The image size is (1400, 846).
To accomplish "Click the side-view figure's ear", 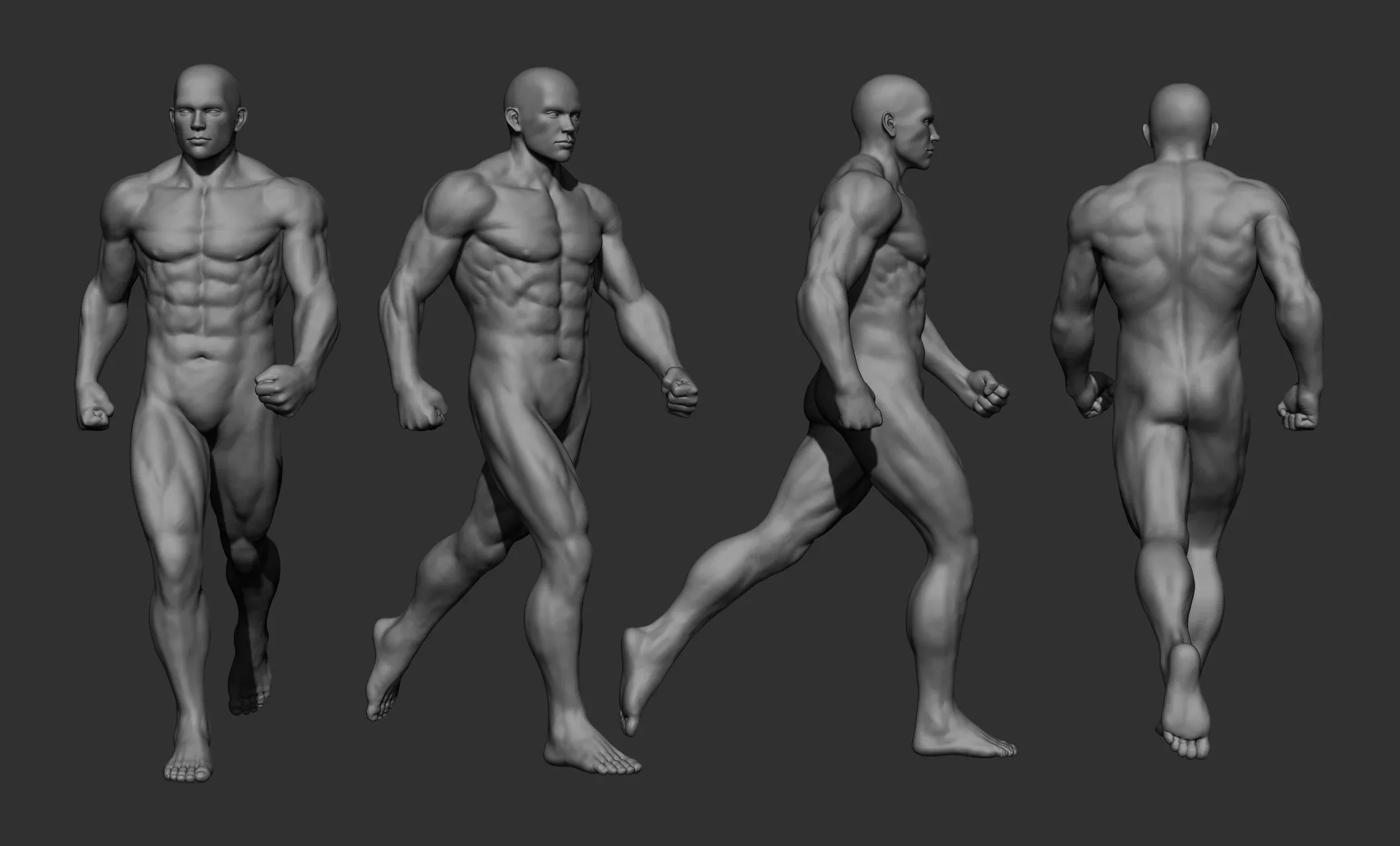I will pos(890,124).
